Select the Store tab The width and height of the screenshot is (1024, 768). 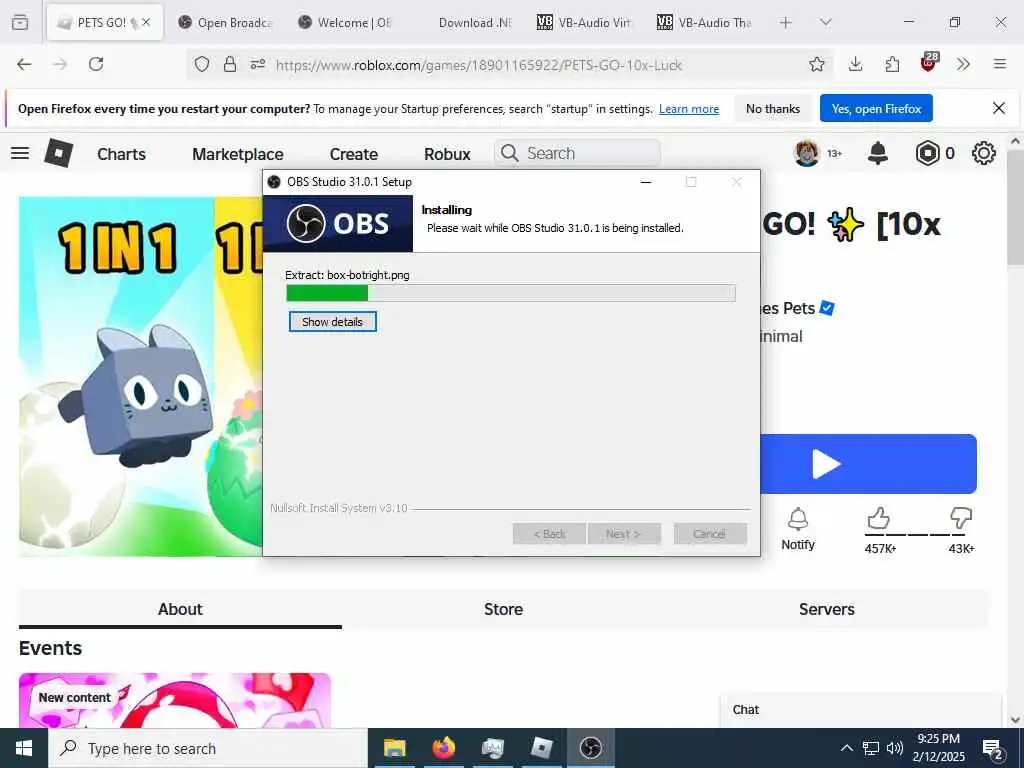(x=504, y=609)
